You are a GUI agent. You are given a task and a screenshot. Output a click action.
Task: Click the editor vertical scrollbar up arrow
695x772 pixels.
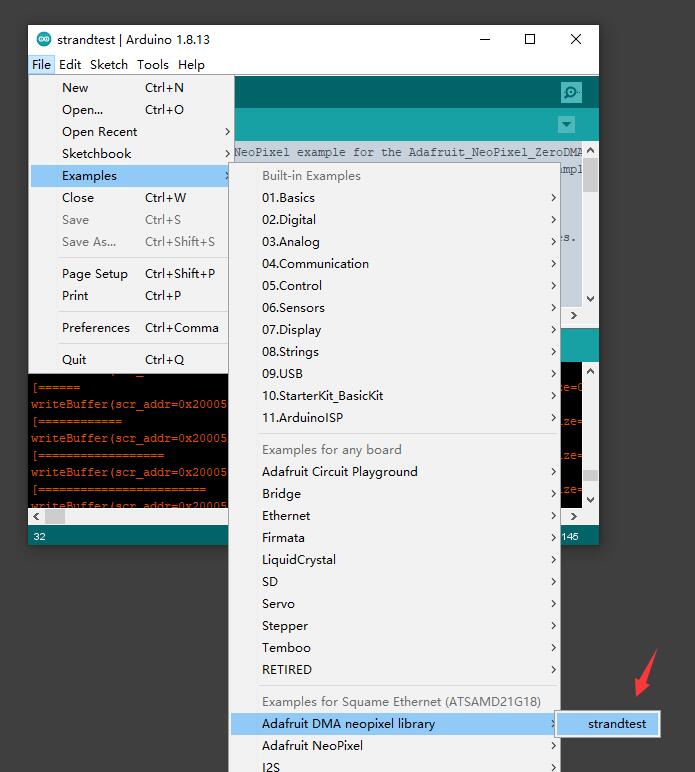point(591,150)
